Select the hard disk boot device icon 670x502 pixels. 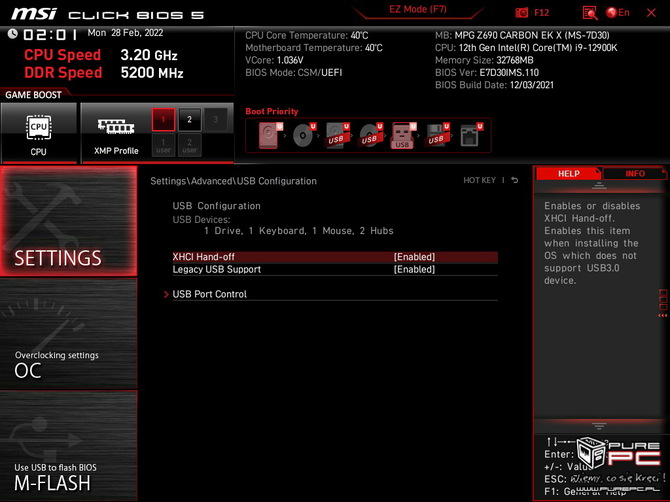click(x=270, y=135)
